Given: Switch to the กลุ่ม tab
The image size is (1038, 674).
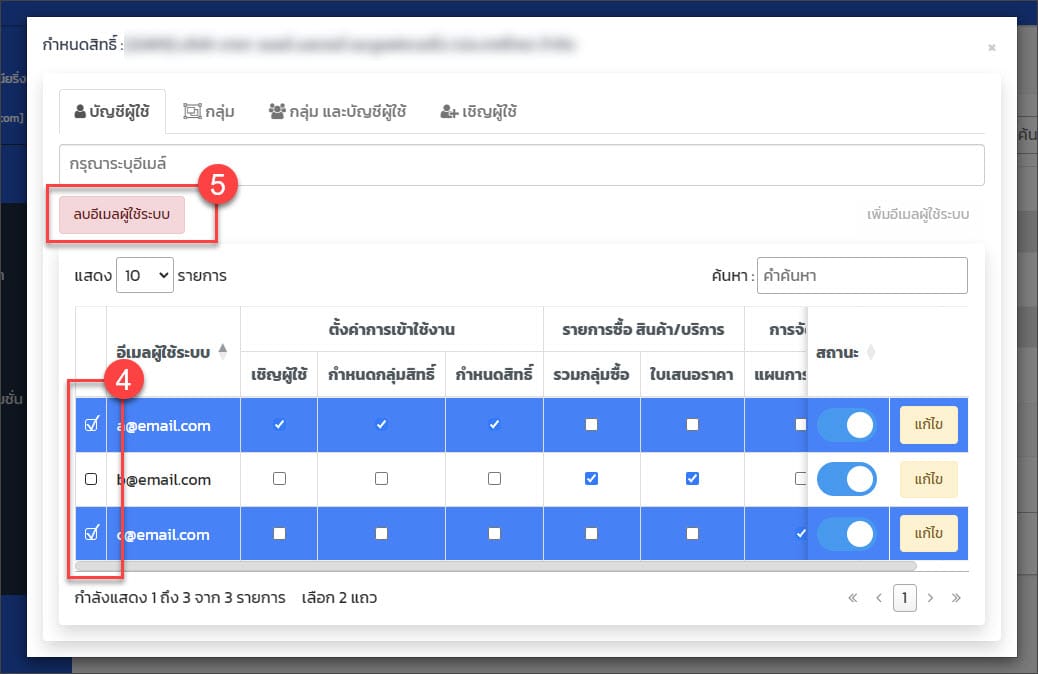Looking at the screenshot, I should (x=208, y=112).
